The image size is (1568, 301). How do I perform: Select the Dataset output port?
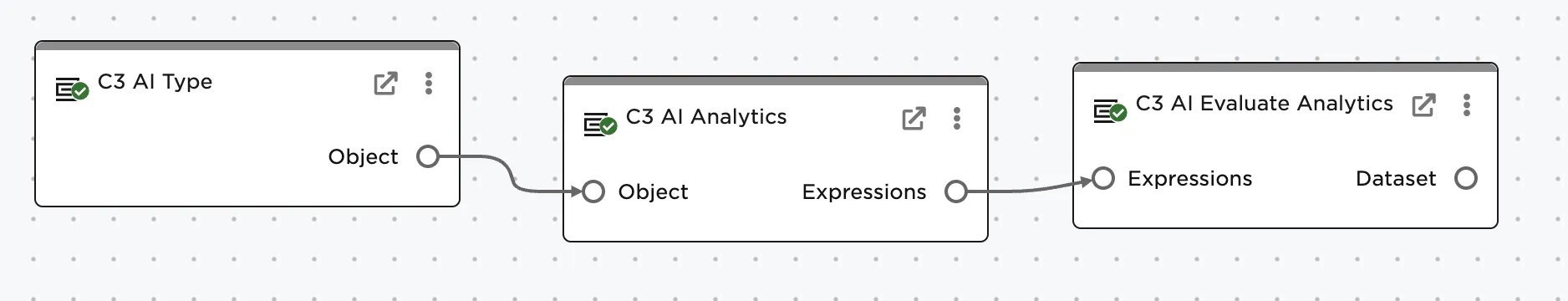[1466, 178]
